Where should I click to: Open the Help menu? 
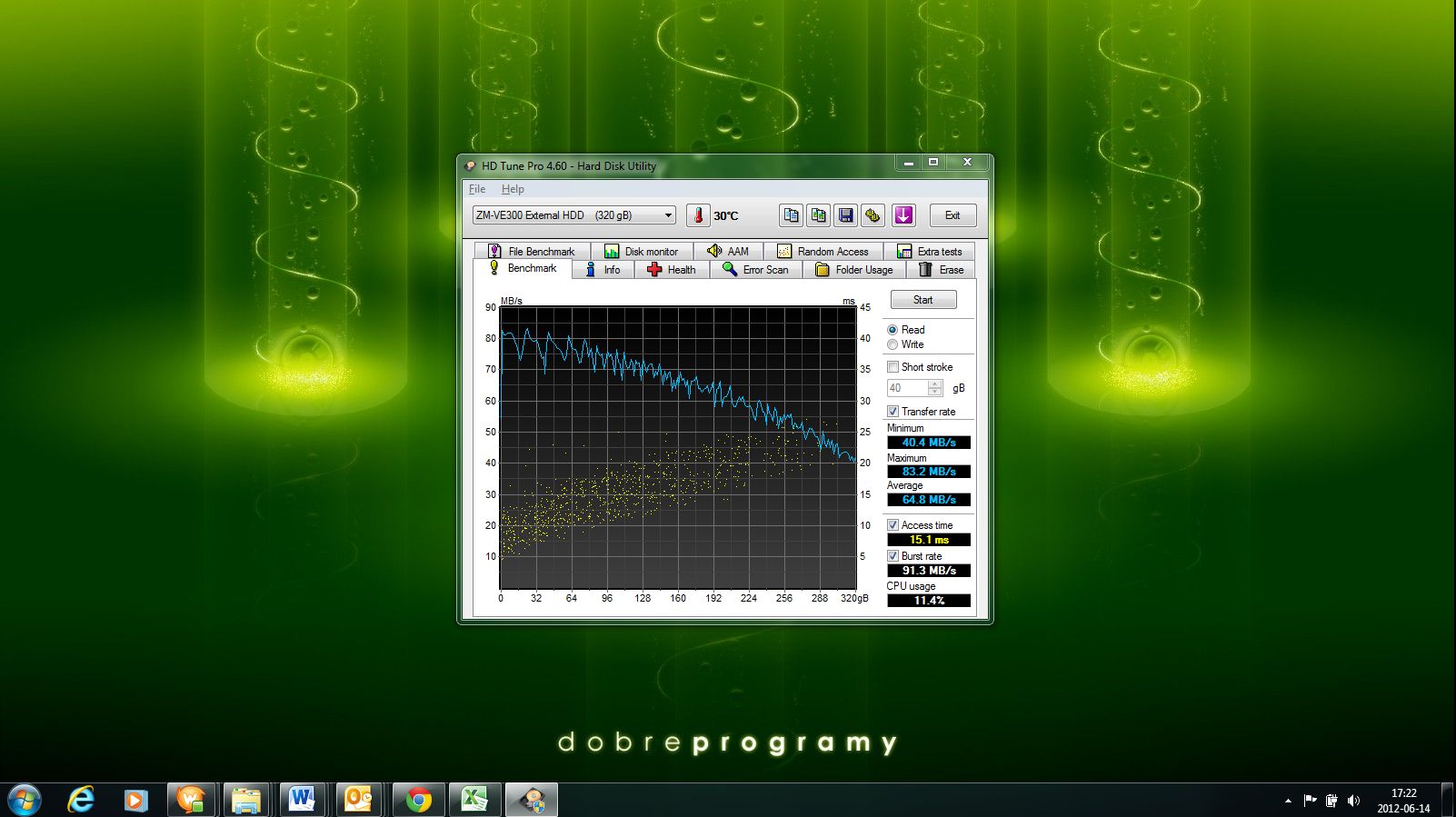[x=513, y=189]
